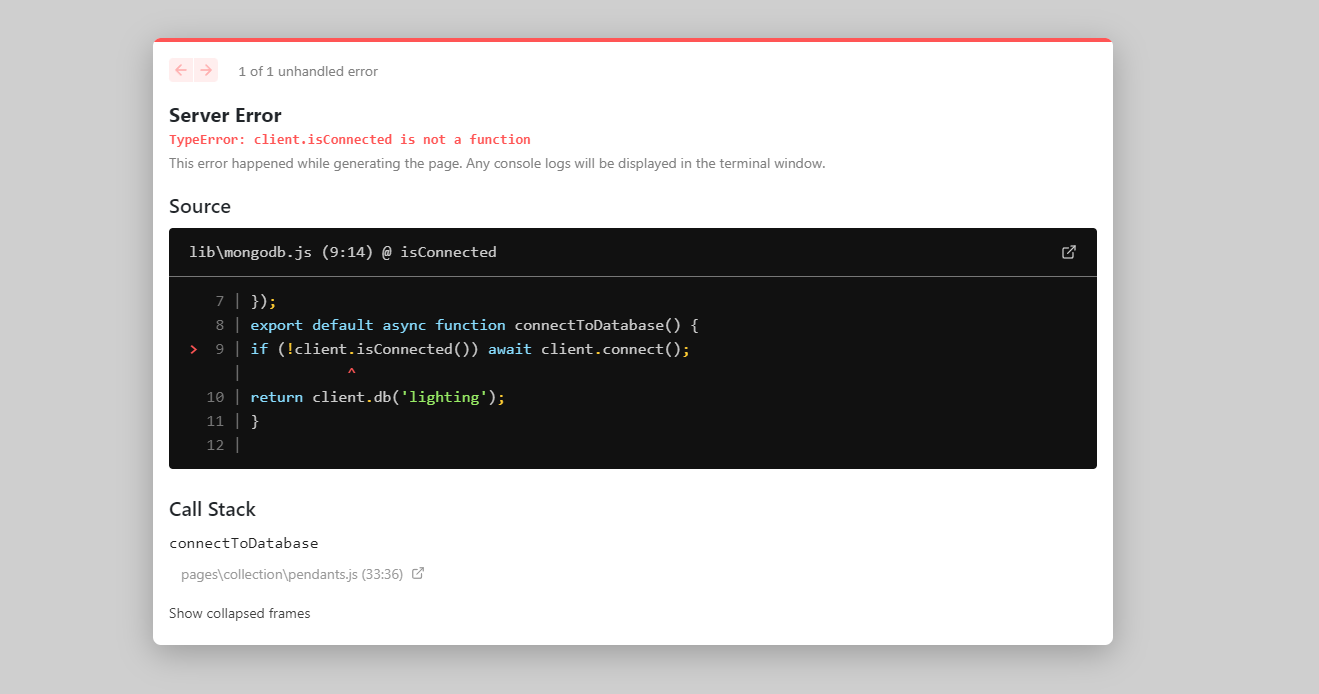1319x694 pixels.
Task: Click red chevron marker at line 9
Action: click(193, 349)
